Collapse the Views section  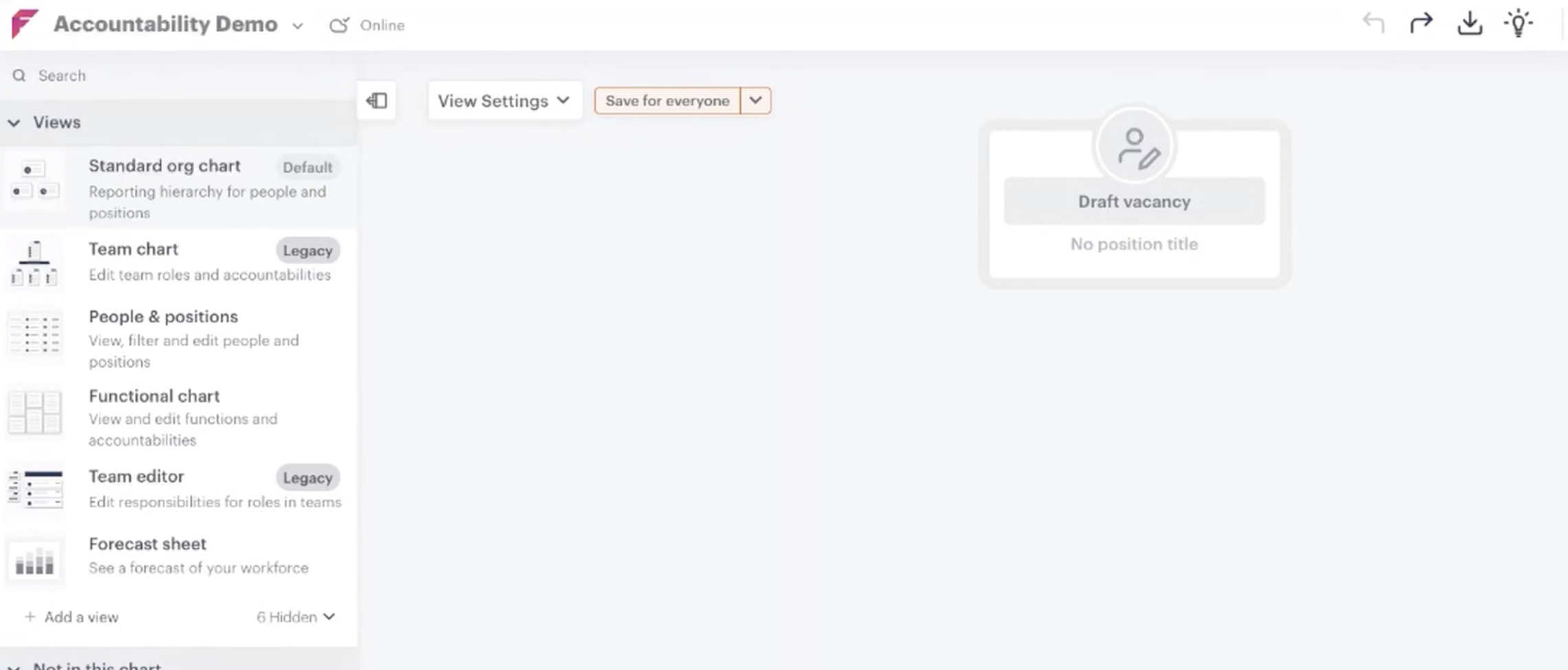[14, 122]
